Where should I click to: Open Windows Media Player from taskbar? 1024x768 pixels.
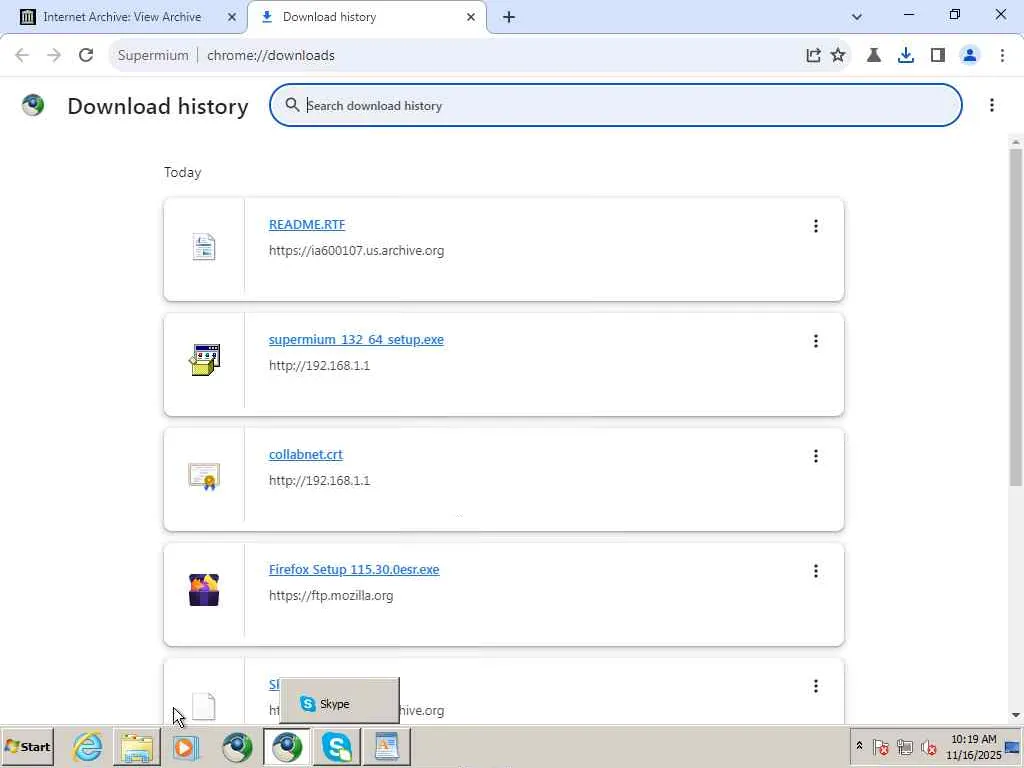(x=185, y=746)
